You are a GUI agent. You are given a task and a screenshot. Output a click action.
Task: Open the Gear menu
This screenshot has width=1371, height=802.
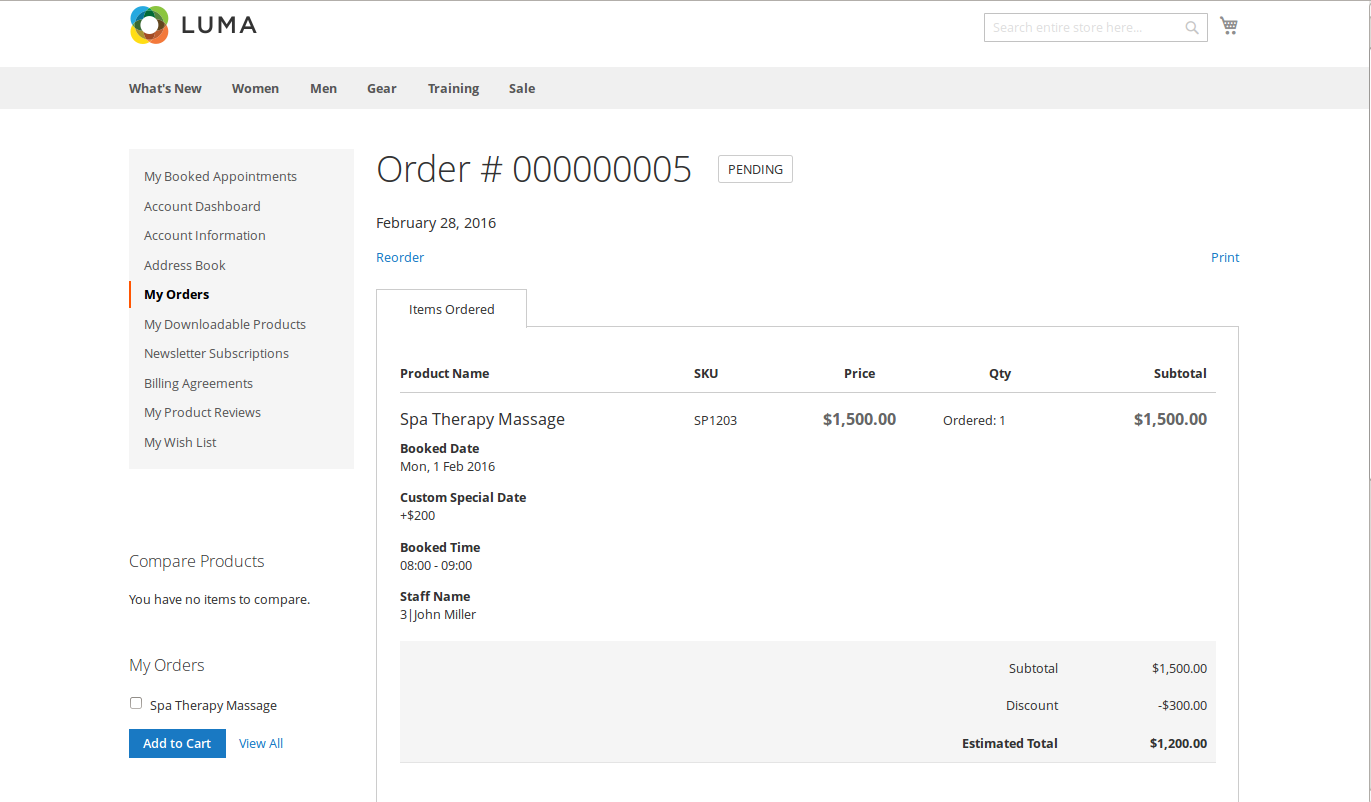coord(381,89)
